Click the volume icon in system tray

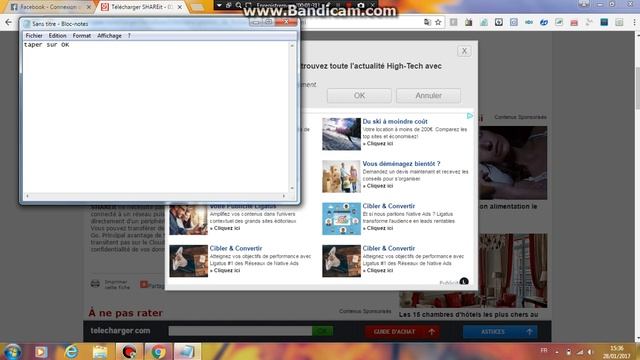[590, 352]
